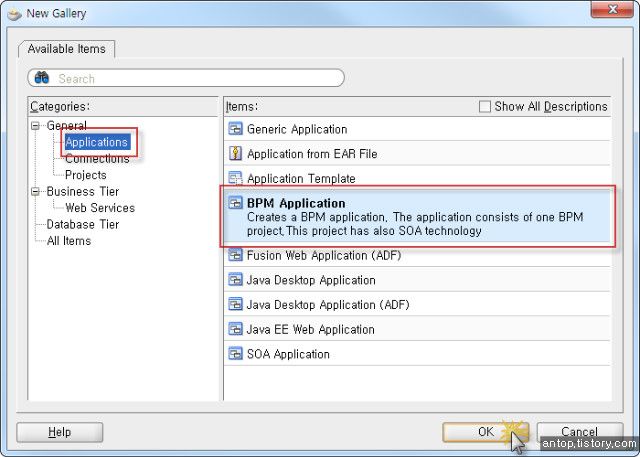
Task: Click the BPM Application description text
Action: (415, 224)
